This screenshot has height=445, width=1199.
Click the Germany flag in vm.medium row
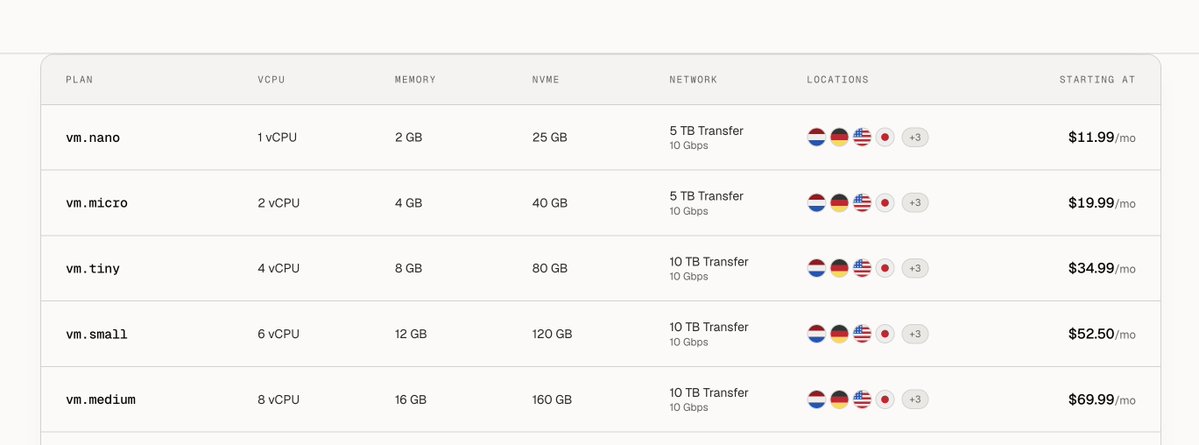point(840,399)
